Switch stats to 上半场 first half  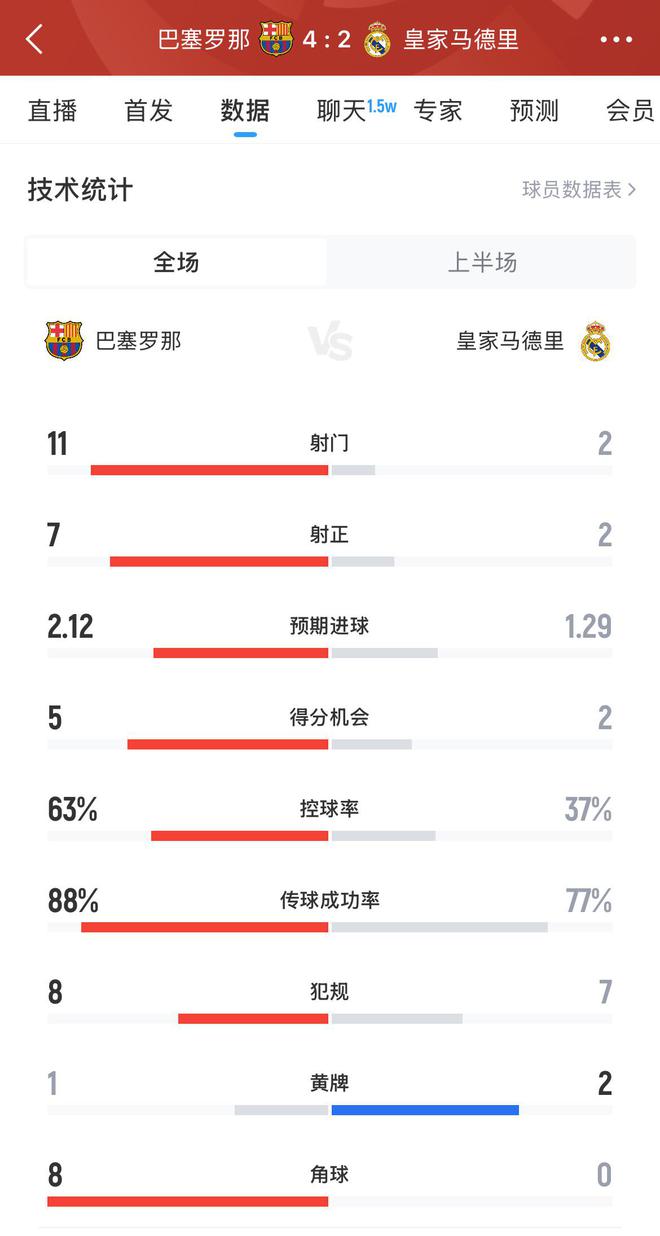point(481,262)
